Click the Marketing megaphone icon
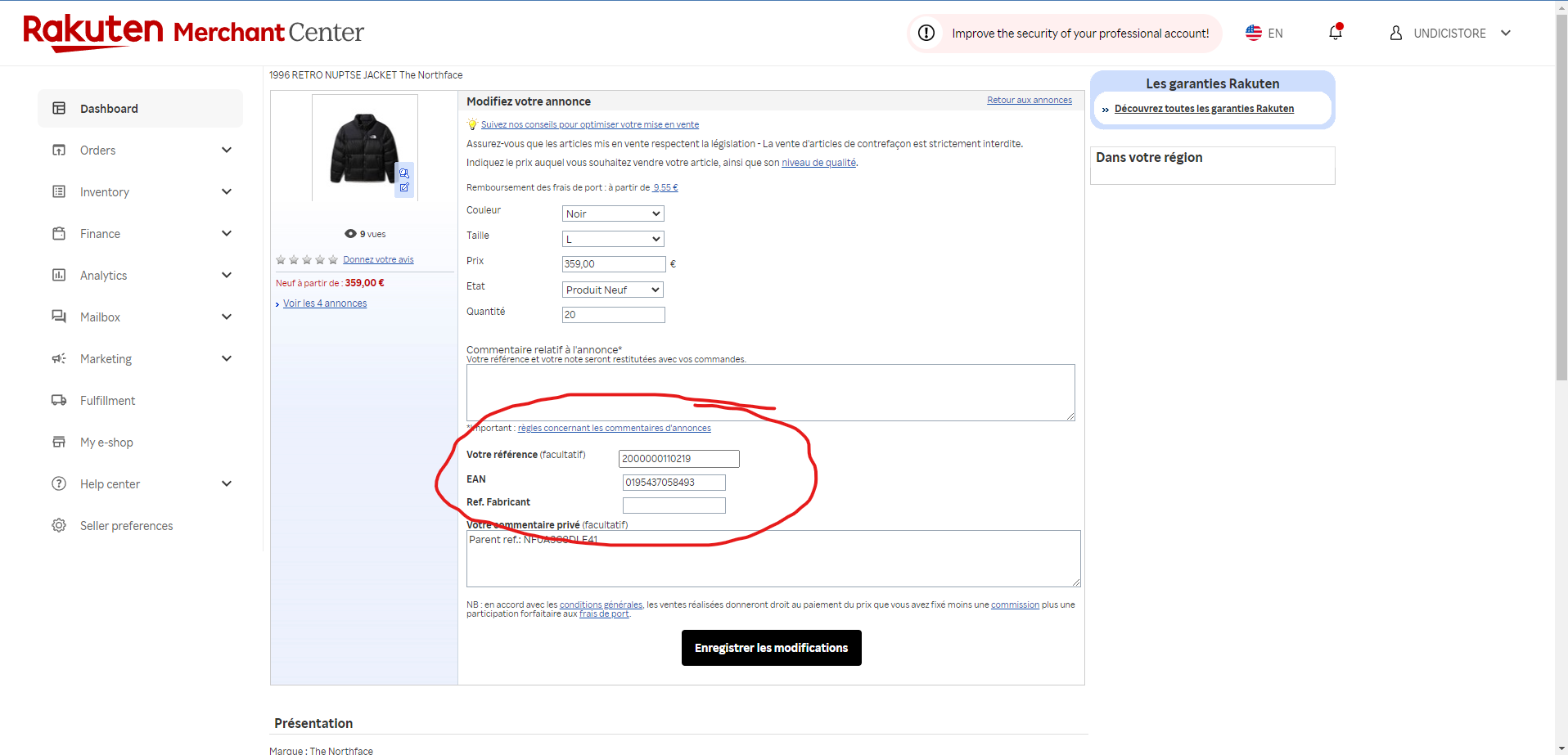1568x755 pixels. (59, 358)
